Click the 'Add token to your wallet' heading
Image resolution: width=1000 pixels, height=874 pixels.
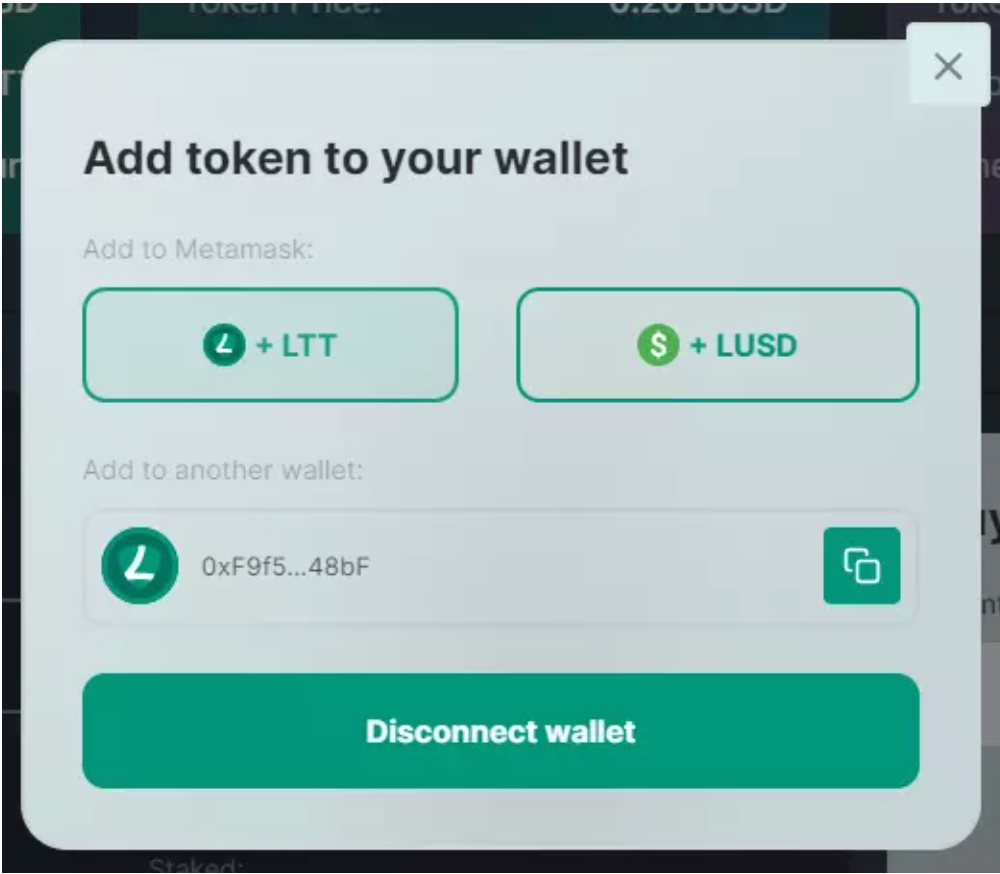[x=356, y=159]
